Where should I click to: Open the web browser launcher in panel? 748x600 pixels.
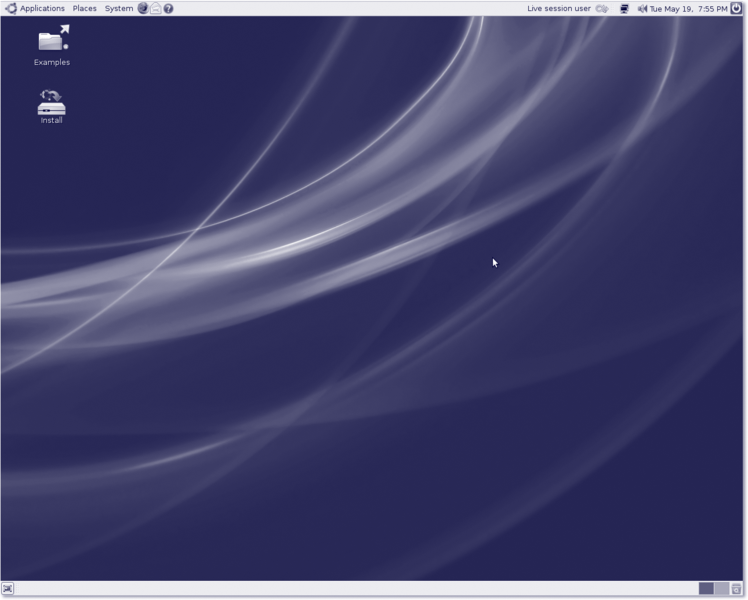pyautogui.click(x=143, y=8)
